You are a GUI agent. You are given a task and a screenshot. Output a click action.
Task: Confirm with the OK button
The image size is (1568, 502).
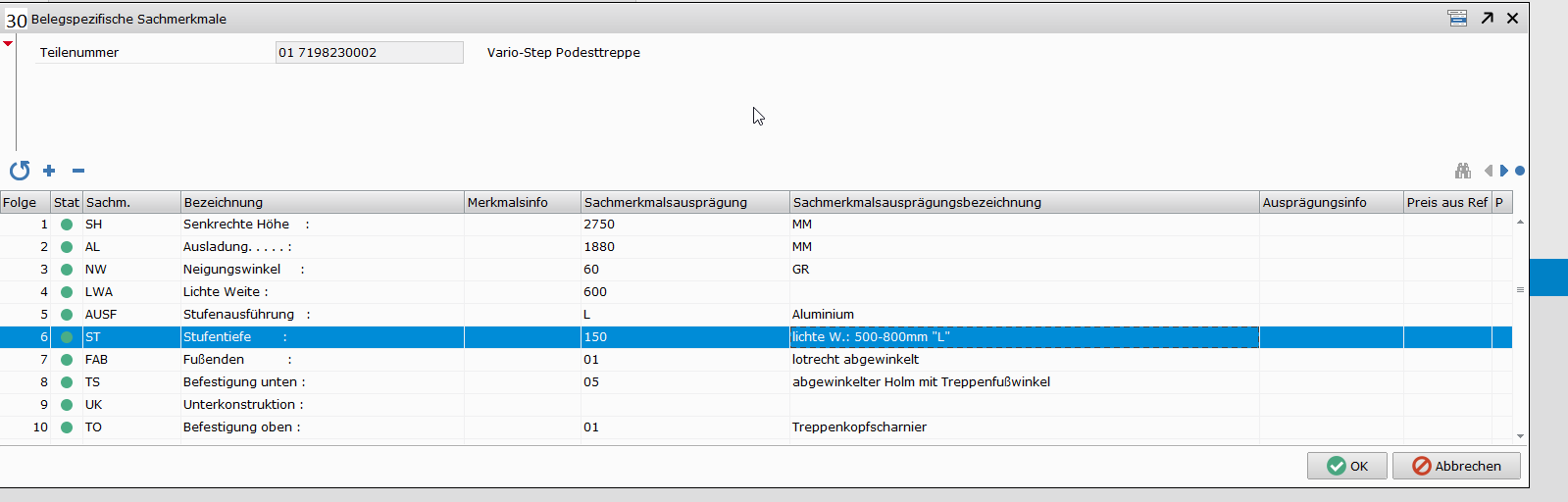coord(1346,466)
